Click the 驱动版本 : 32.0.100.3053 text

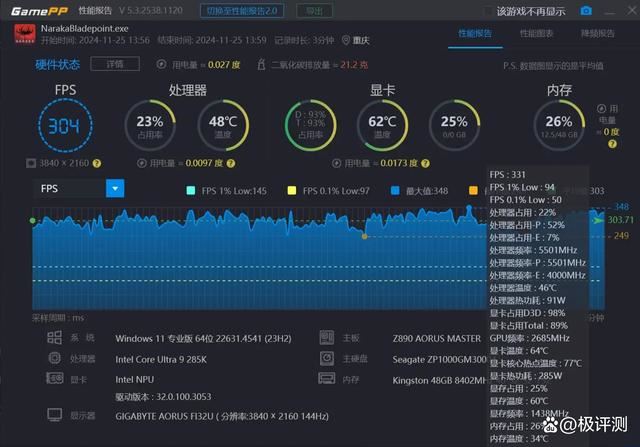point(163,397)
